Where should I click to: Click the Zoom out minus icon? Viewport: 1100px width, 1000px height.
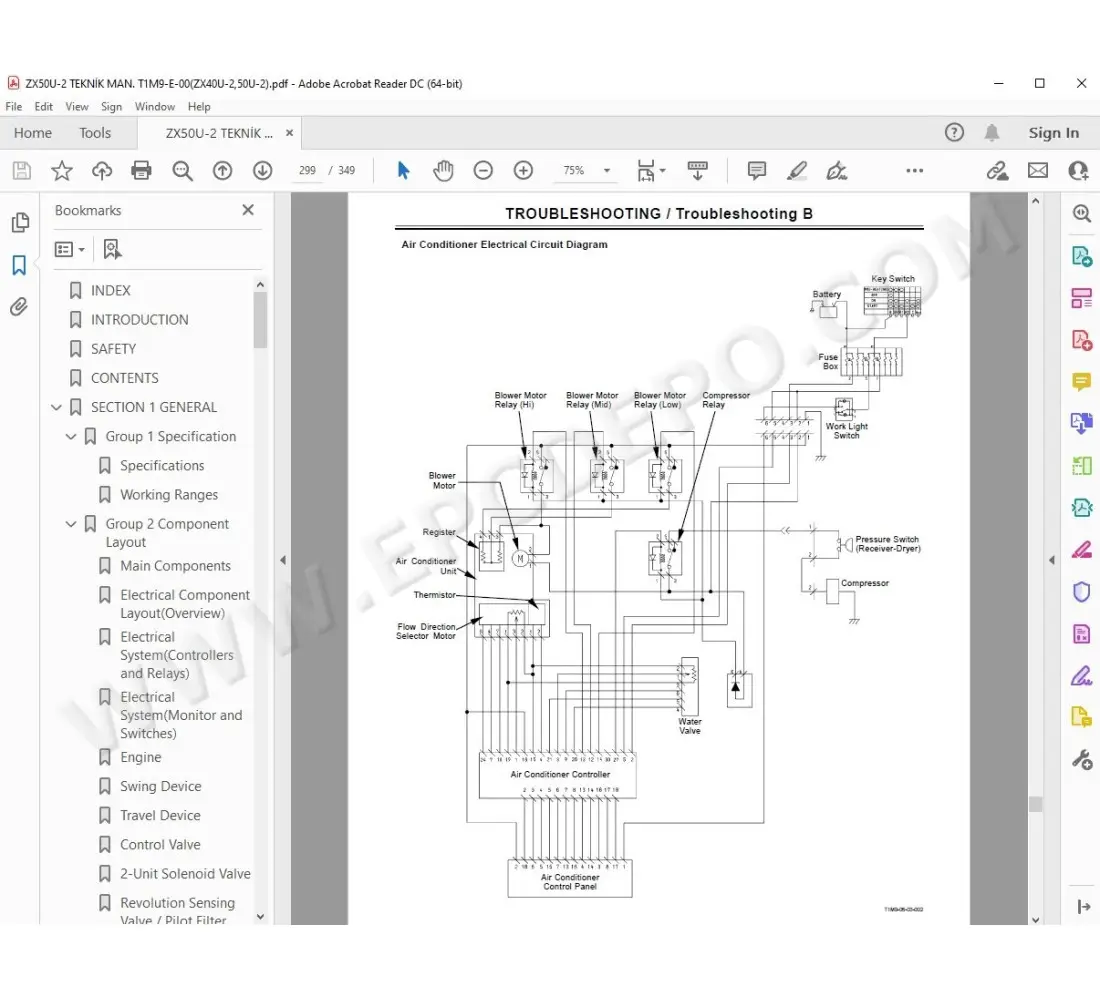click(x=483, y=171)
